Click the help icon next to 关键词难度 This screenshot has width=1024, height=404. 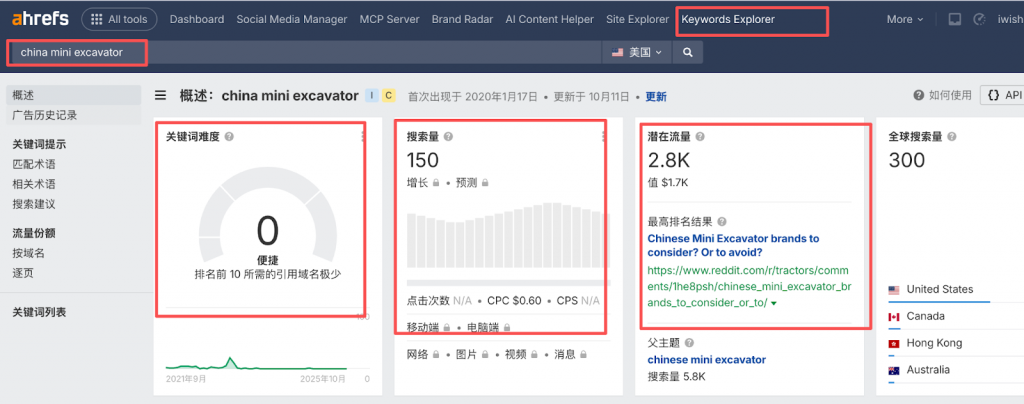coord(229,137)
